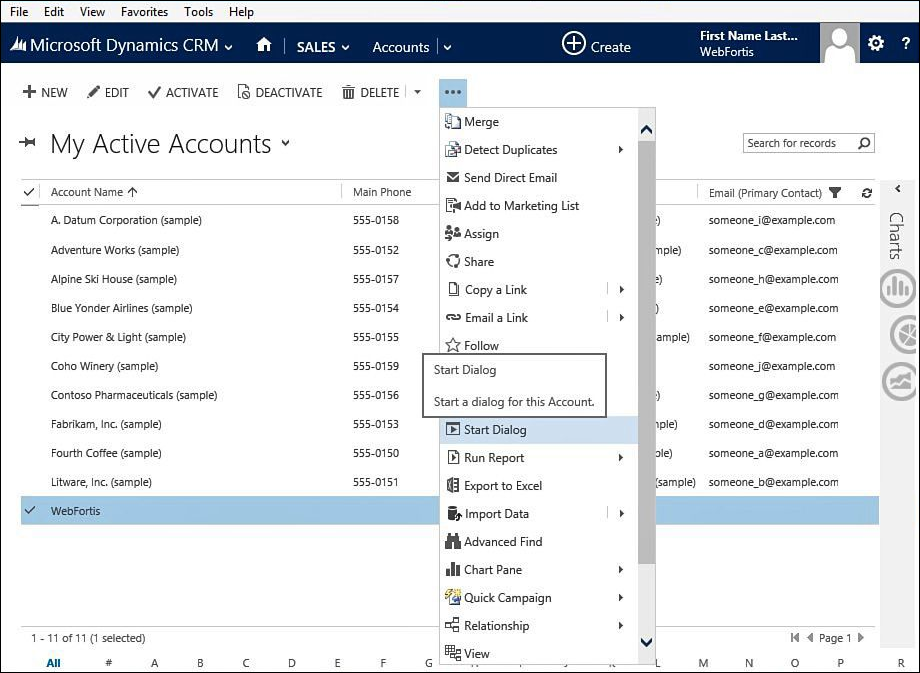Choose Advanced Find menu item
Screen dimensions: 920x673
539,542
